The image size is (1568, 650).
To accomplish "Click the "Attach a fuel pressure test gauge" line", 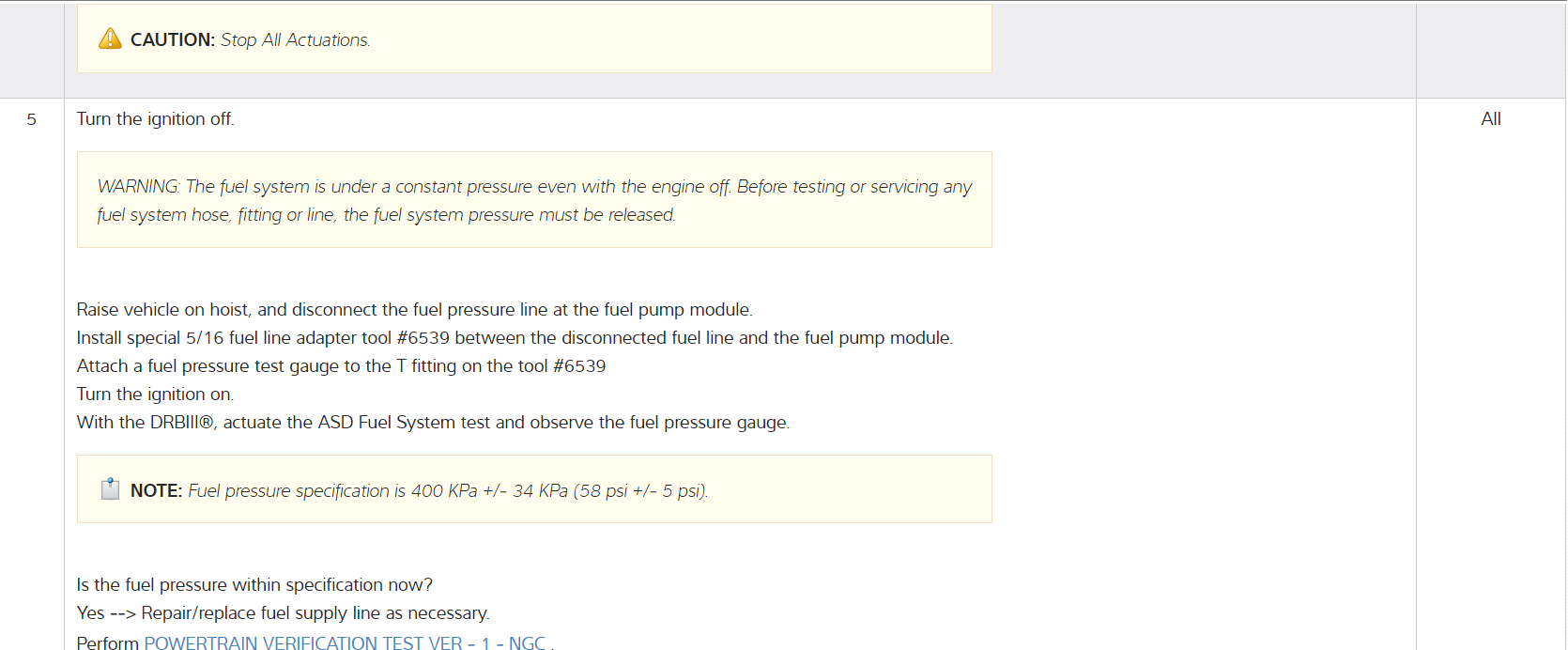I will click(341, 366).
